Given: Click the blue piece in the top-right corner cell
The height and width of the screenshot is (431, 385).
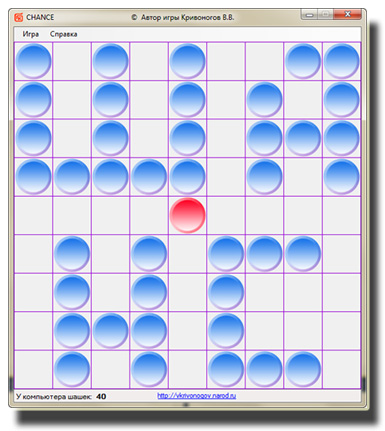Looking at the screenshot, I should click(x=341, y=61).
